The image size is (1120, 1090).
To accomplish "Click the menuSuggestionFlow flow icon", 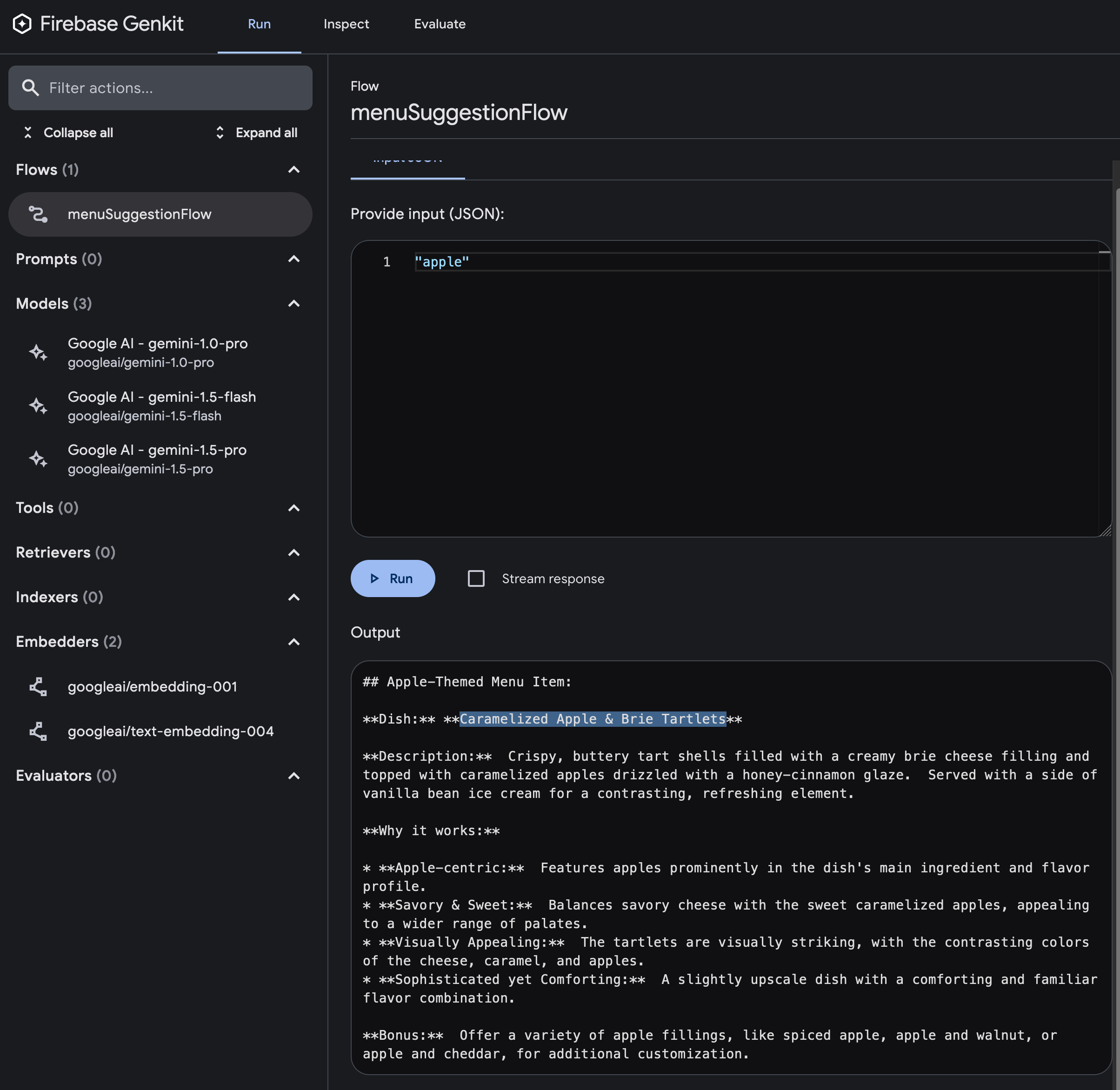I will click(38, 214).
